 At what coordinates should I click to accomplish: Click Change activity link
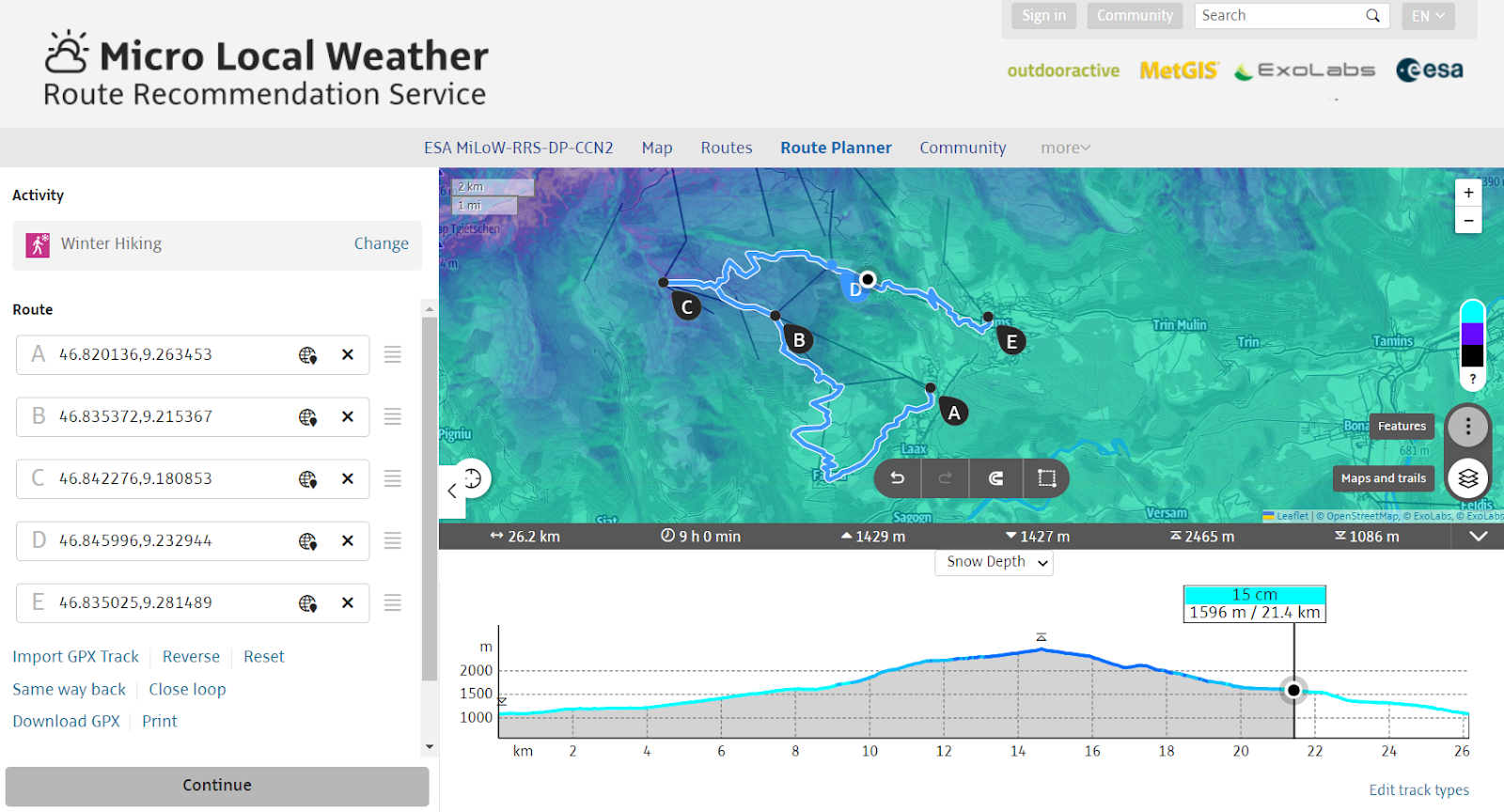381,243
